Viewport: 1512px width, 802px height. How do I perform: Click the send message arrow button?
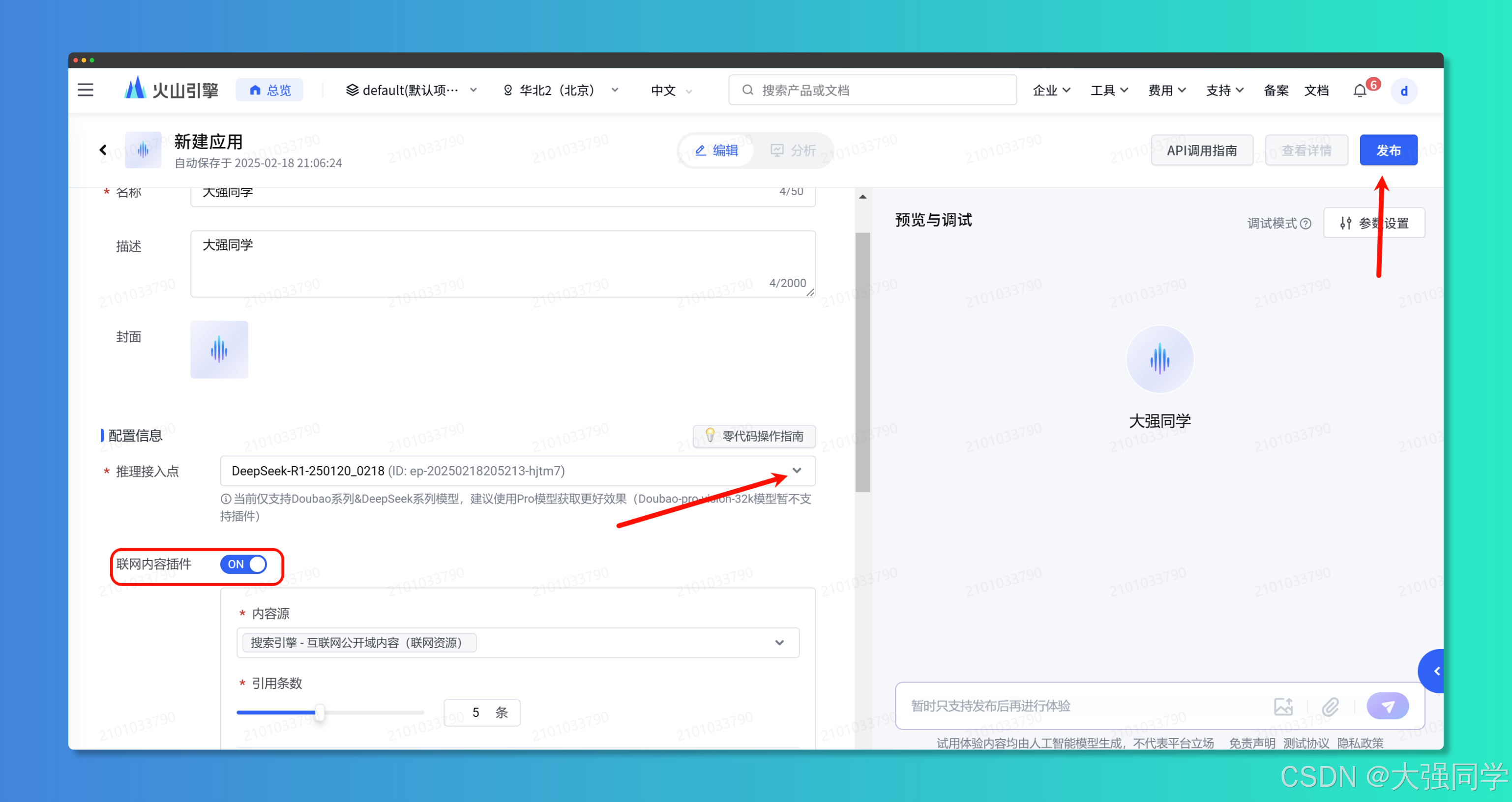coord(1387,706)
